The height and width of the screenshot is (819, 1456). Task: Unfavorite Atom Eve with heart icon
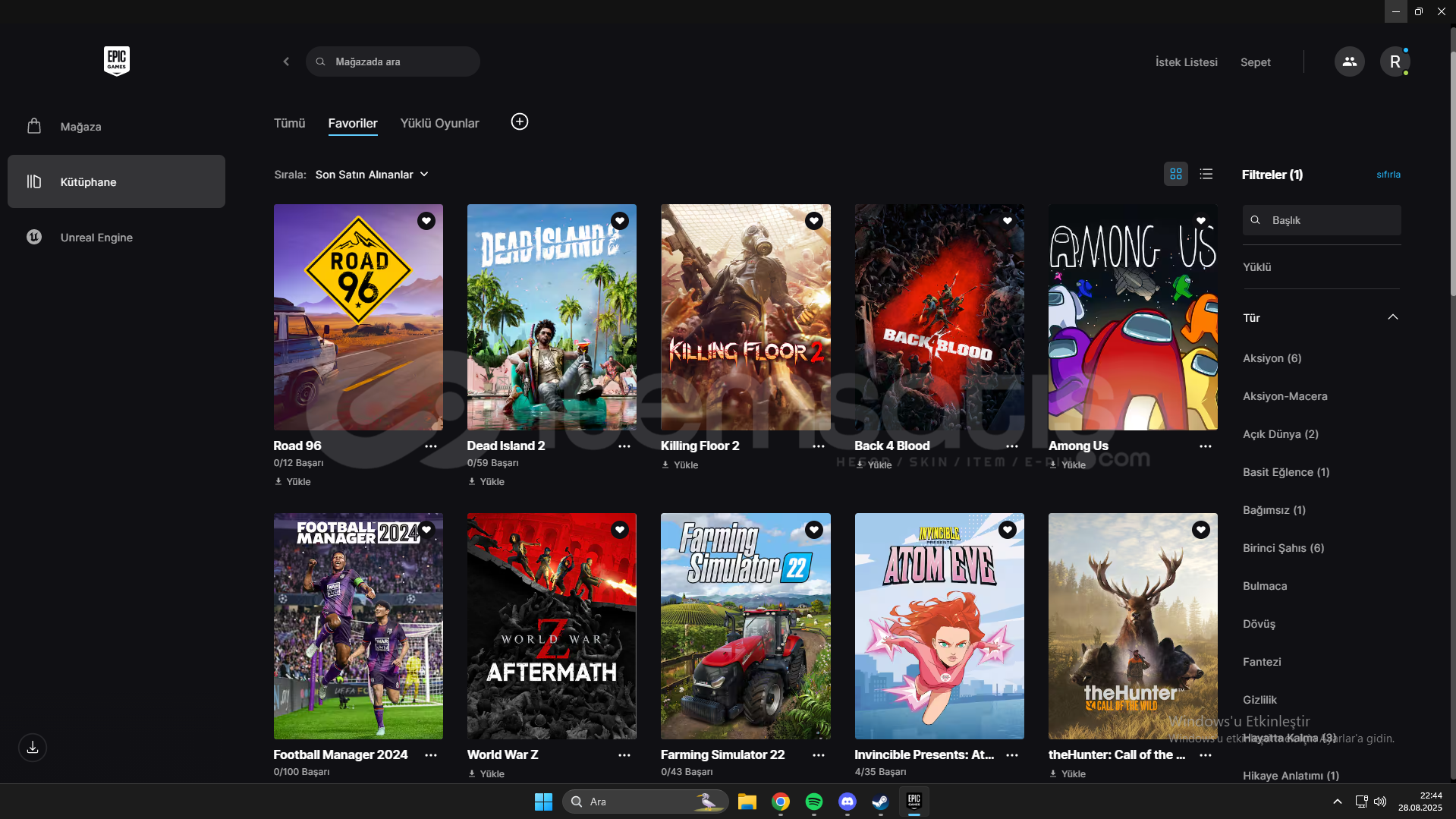[x=1008, y=530]
